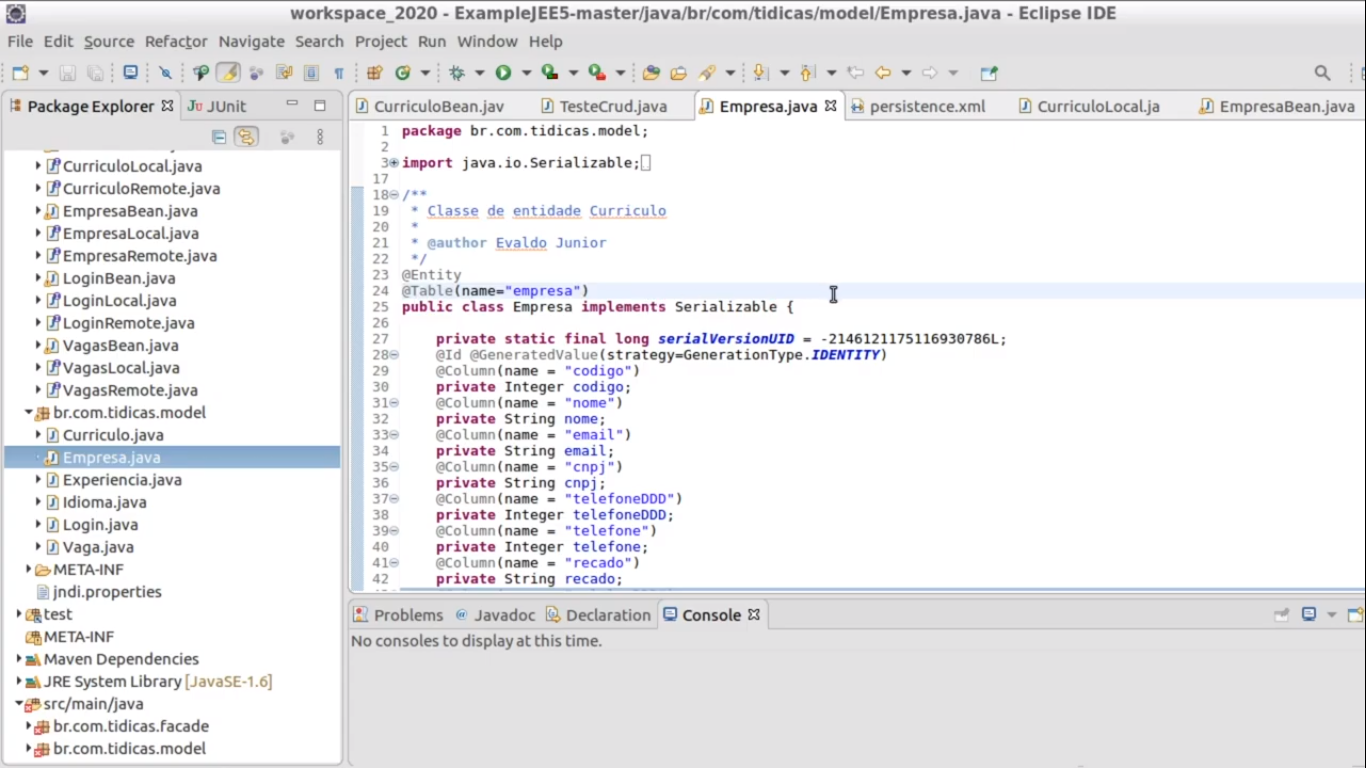This screenshot has width=1366, height=768.
Task: Select Curriculo.java in Package Explorer
Action: [113, 435]
